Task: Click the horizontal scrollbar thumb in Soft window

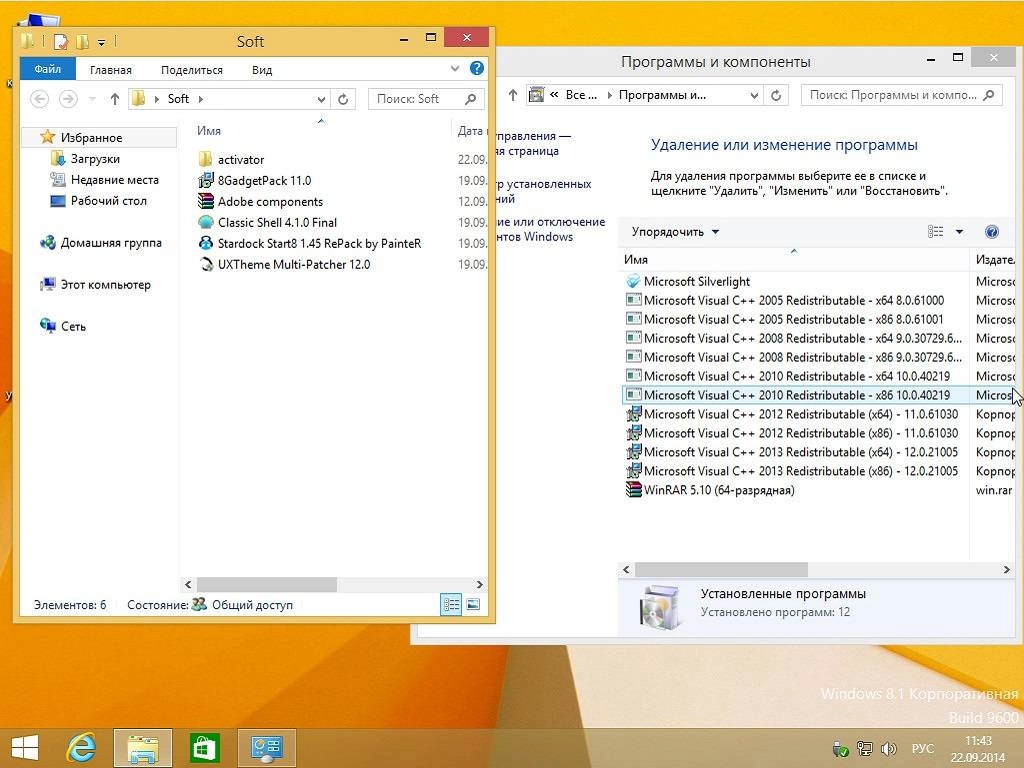Action: click(266, 584)
